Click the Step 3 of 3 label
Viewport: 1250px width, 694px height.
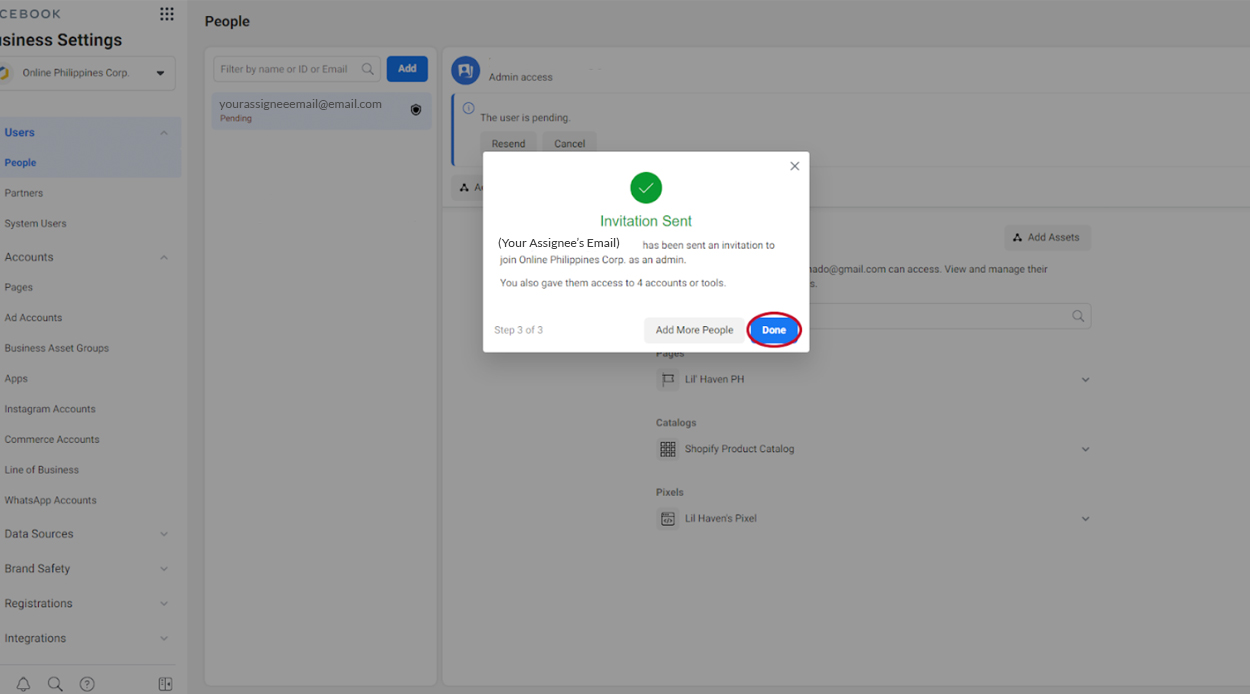(x=518, y=330)
